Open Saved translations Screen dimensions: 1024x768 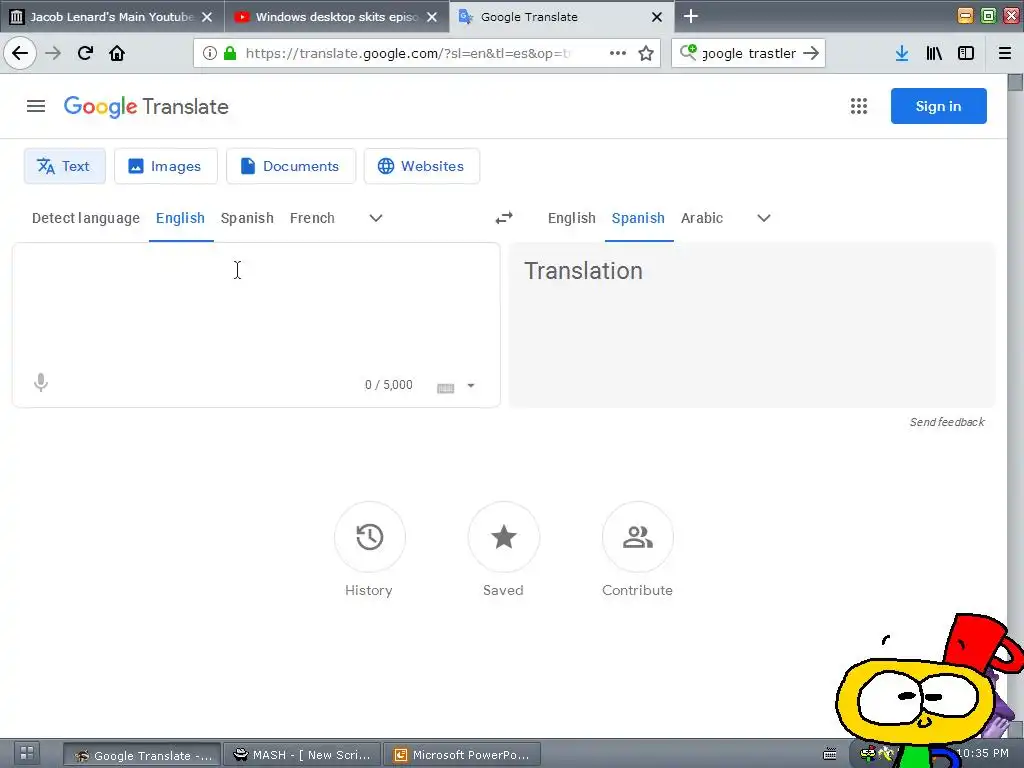tap(504, 537)
